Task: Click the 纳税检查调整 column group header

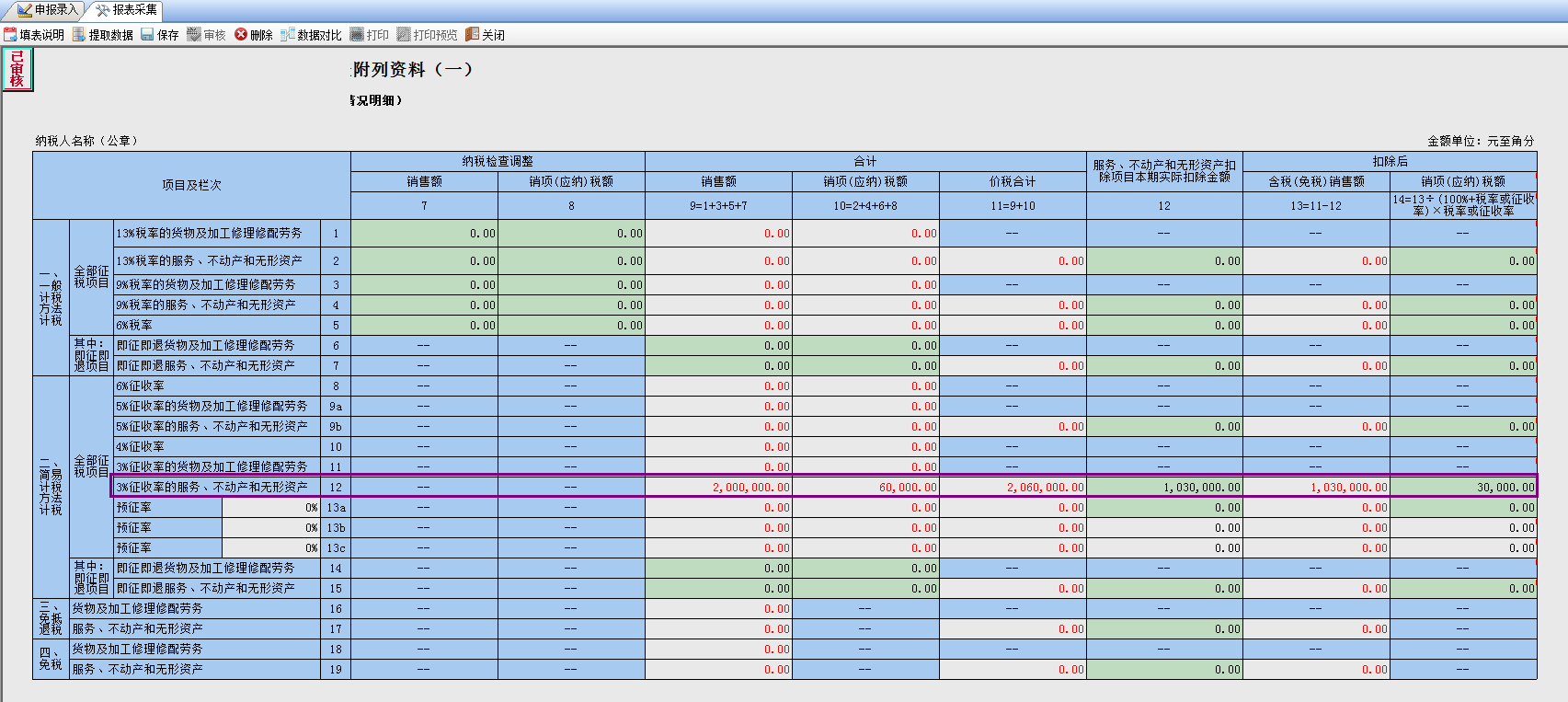Action: 498,161
